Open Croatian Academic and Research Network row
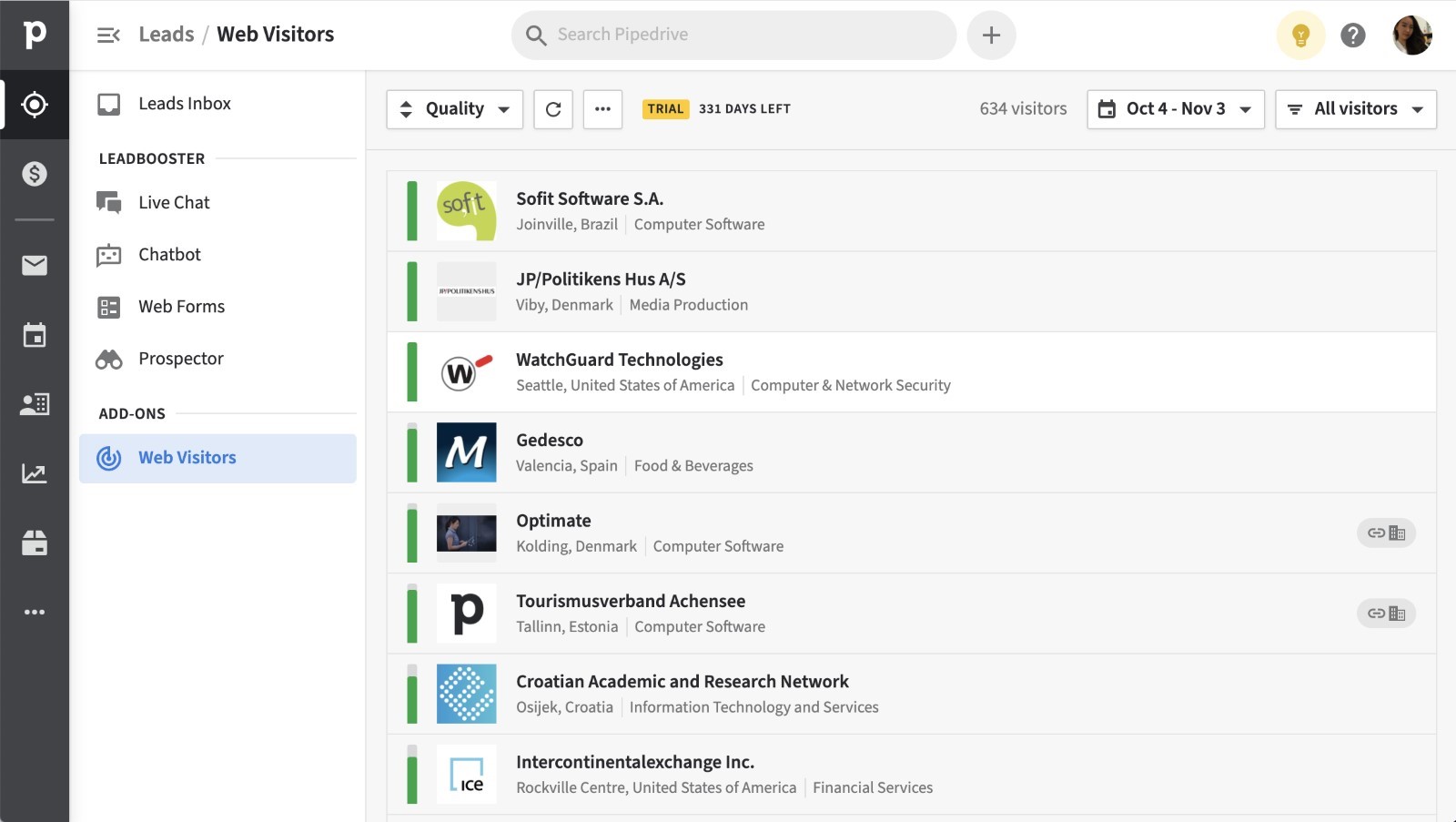 (x=911, y=694)
